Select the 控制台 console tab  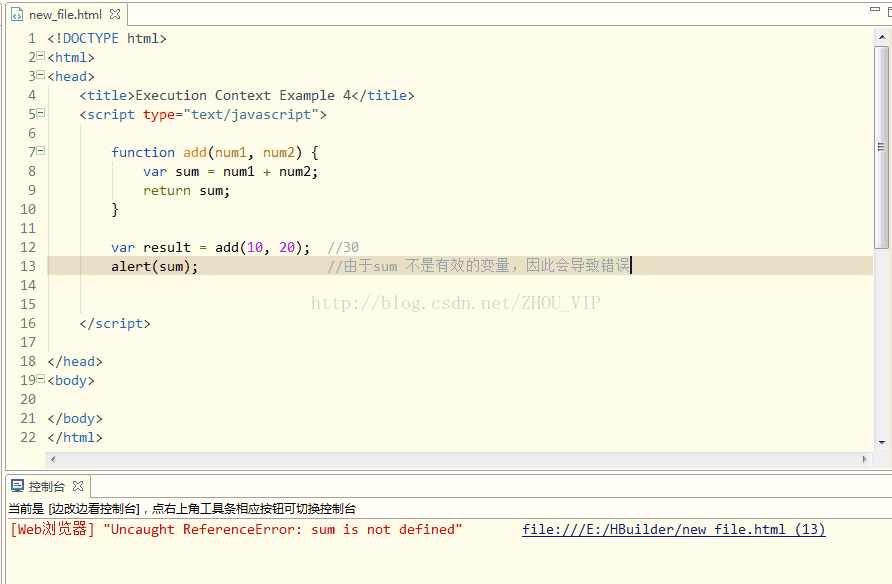point(47,486)
